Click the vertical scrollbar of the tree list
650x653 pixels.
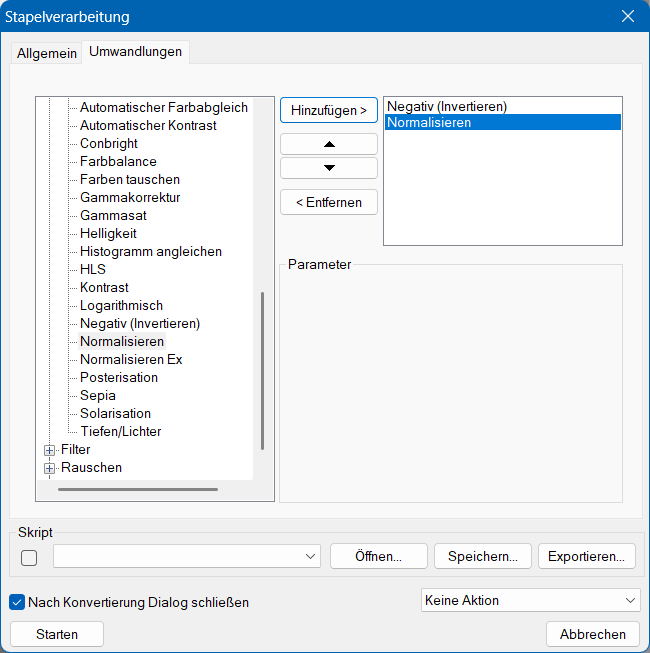[262, 370]
